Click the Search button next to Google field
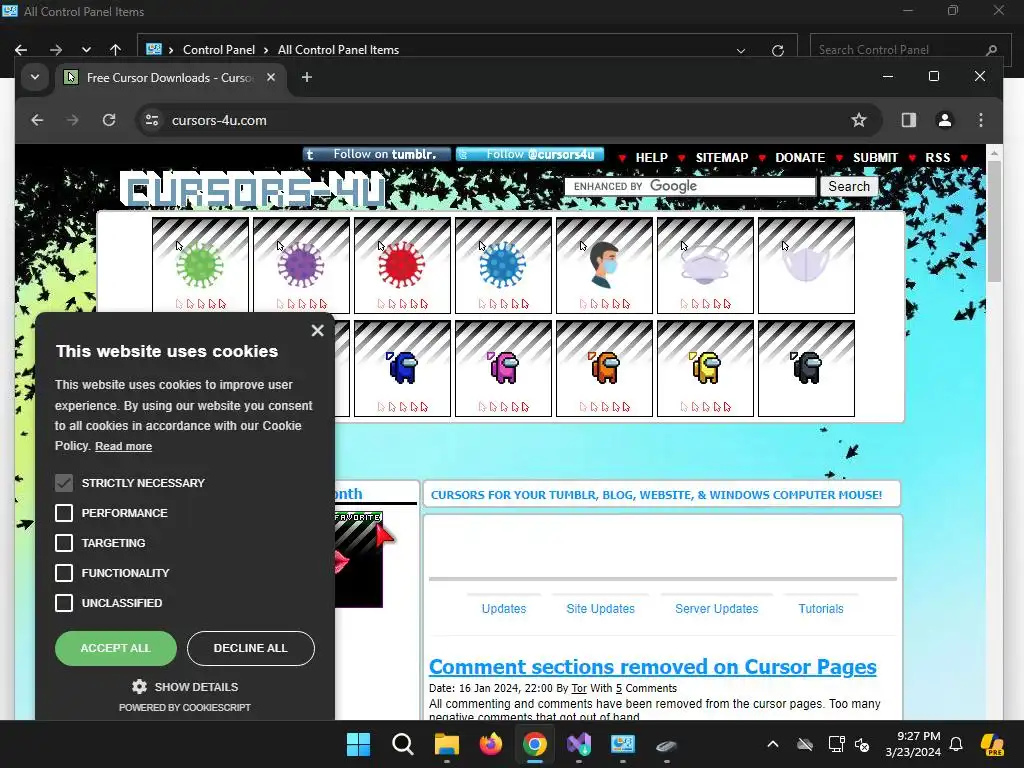Screen dimensions: 1024x768 (x=849, y=186)
